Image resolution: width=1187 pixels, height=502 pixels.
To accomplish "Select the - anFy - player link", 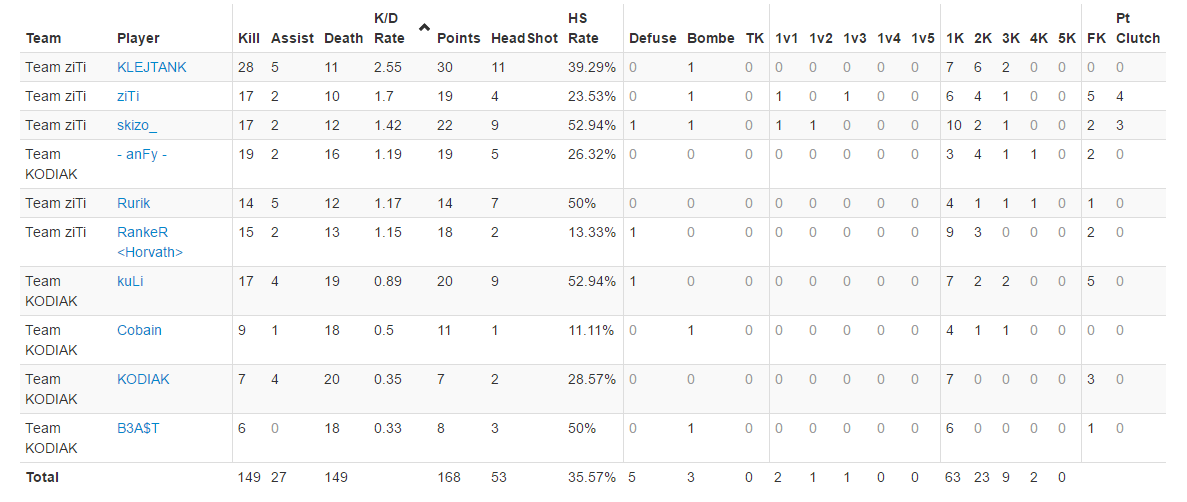I will click(x=142, y=154).
